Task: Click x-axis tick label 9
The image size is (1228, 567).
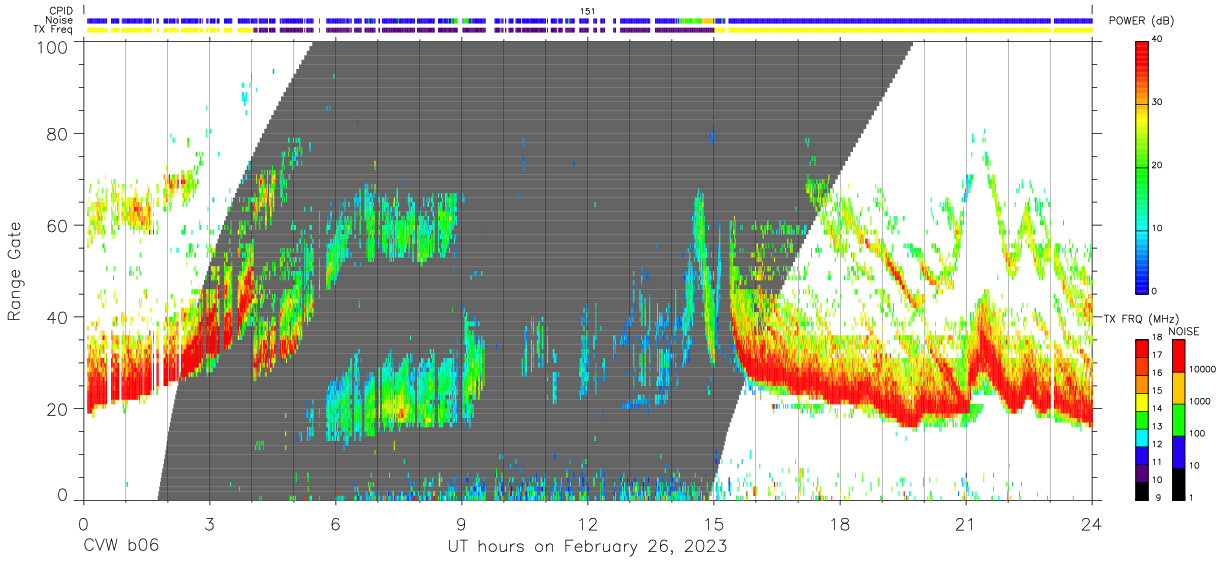Action: coord(461,524)
